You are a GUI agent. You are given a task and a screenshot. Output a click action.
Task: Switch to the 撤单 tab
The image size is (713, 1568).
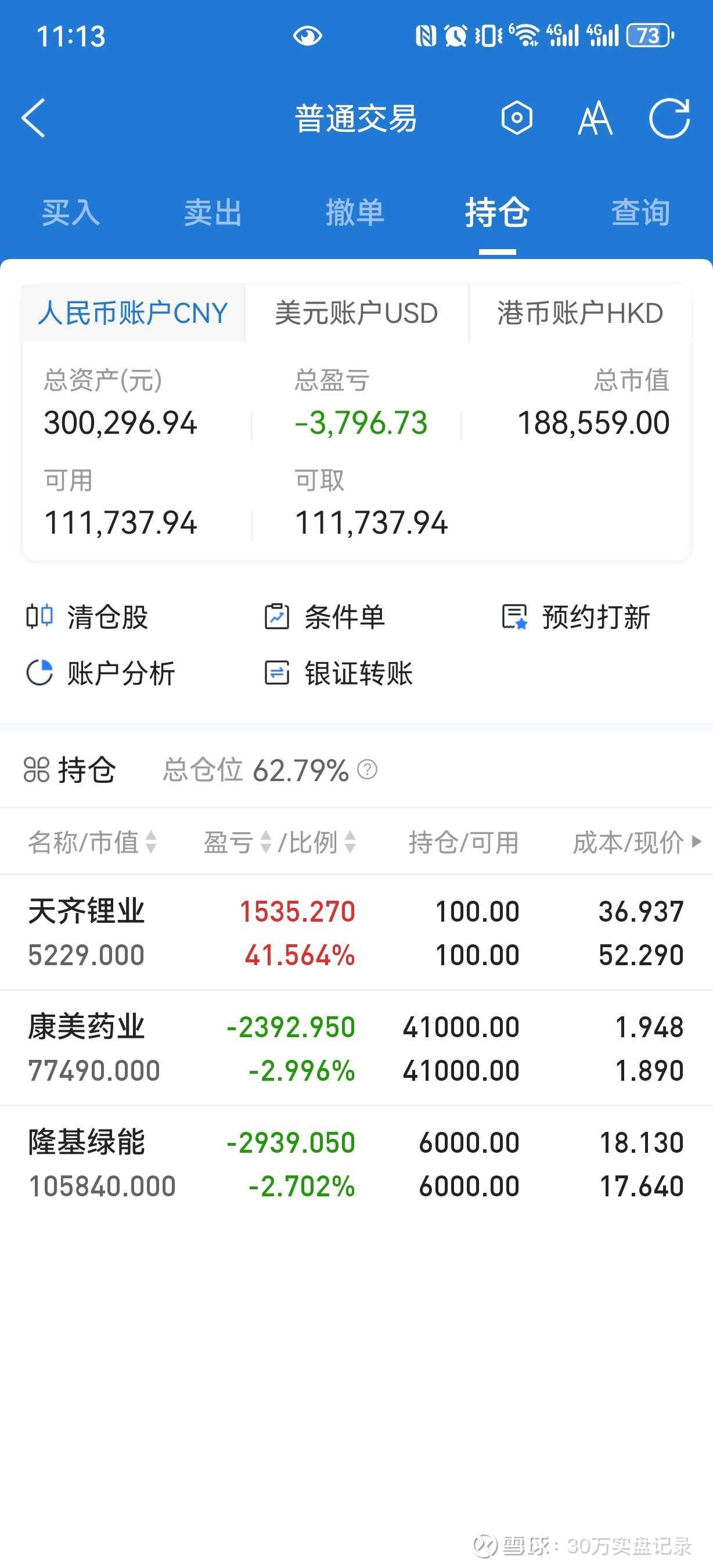(355, 213)
